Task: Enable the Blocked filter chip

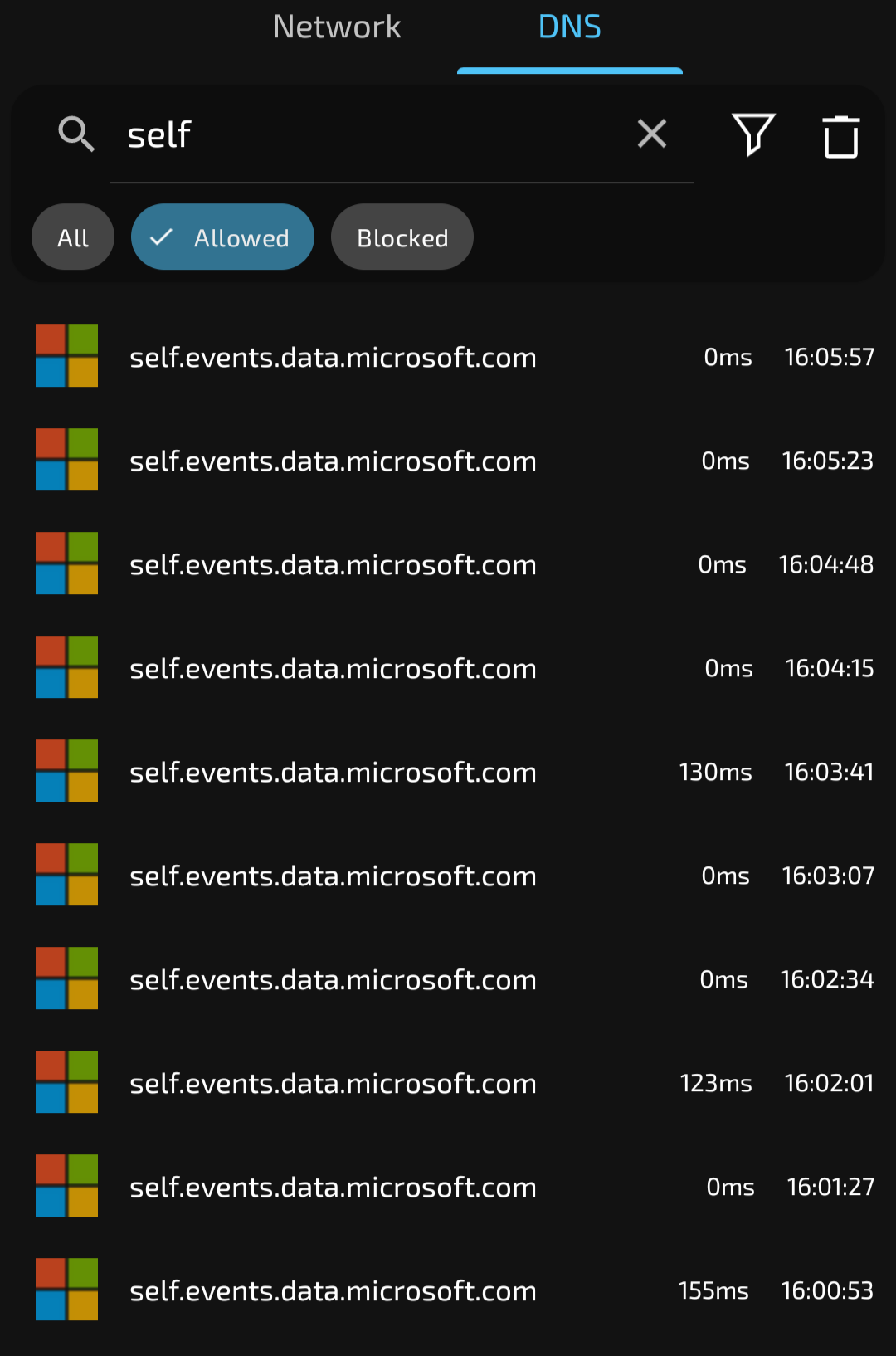Action: pos(402,237)
